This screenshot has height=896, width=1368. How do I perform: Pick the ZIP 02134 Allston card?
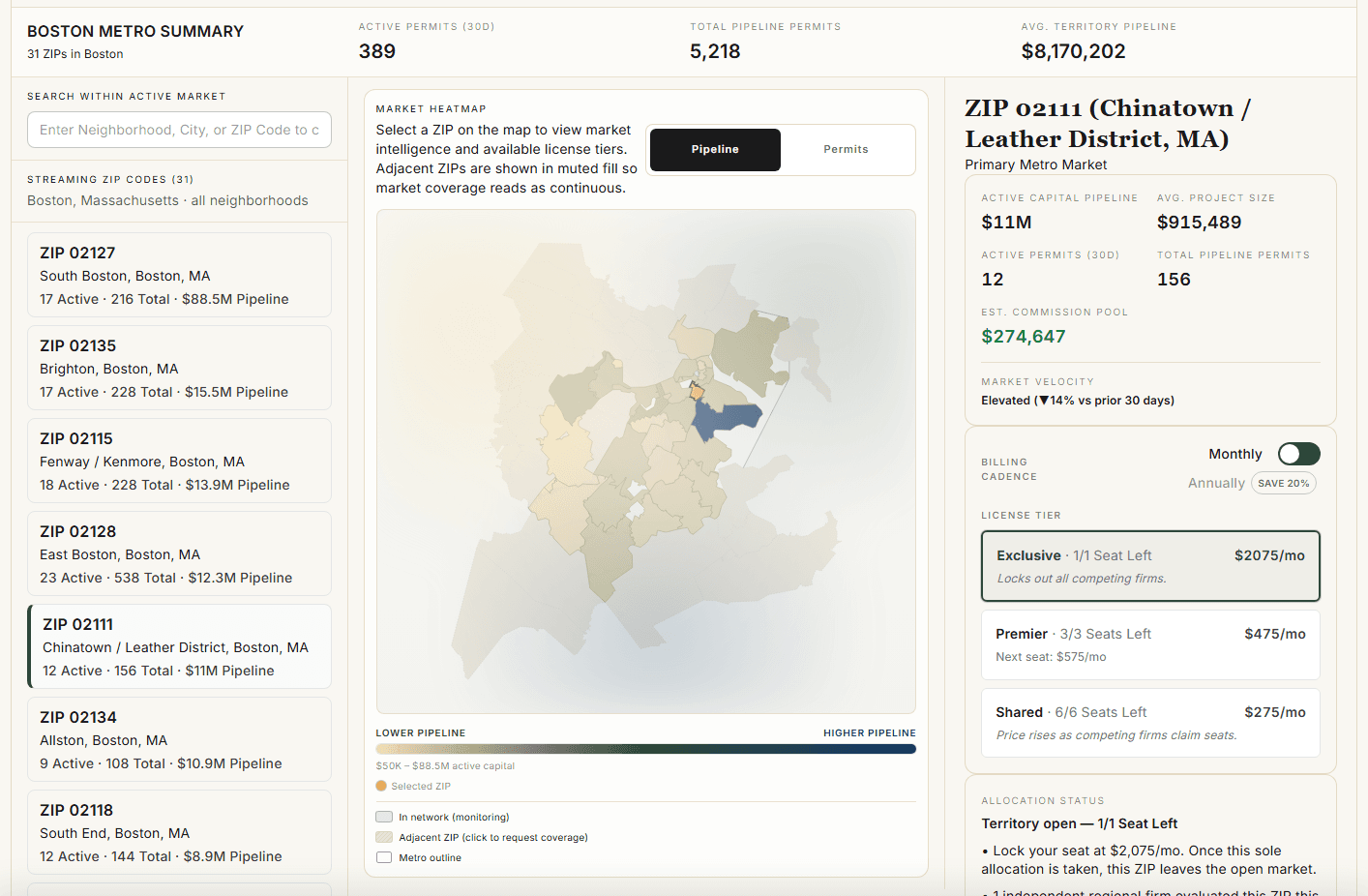coord(179,739)
